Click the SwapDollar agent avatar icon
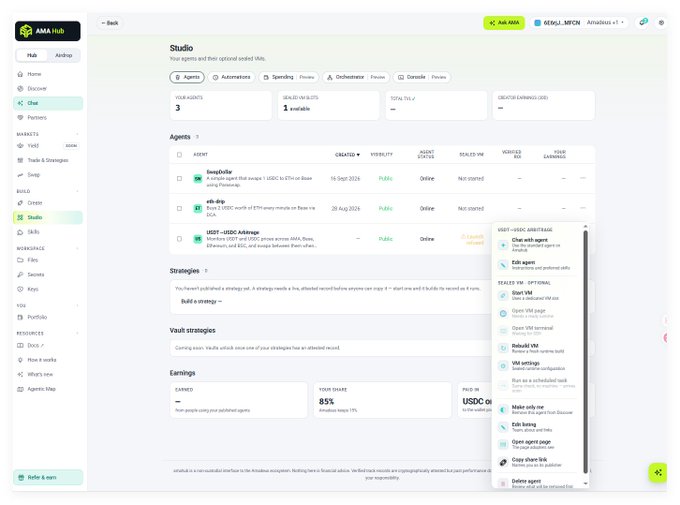 pyautogui.click(x=198, y=178)
